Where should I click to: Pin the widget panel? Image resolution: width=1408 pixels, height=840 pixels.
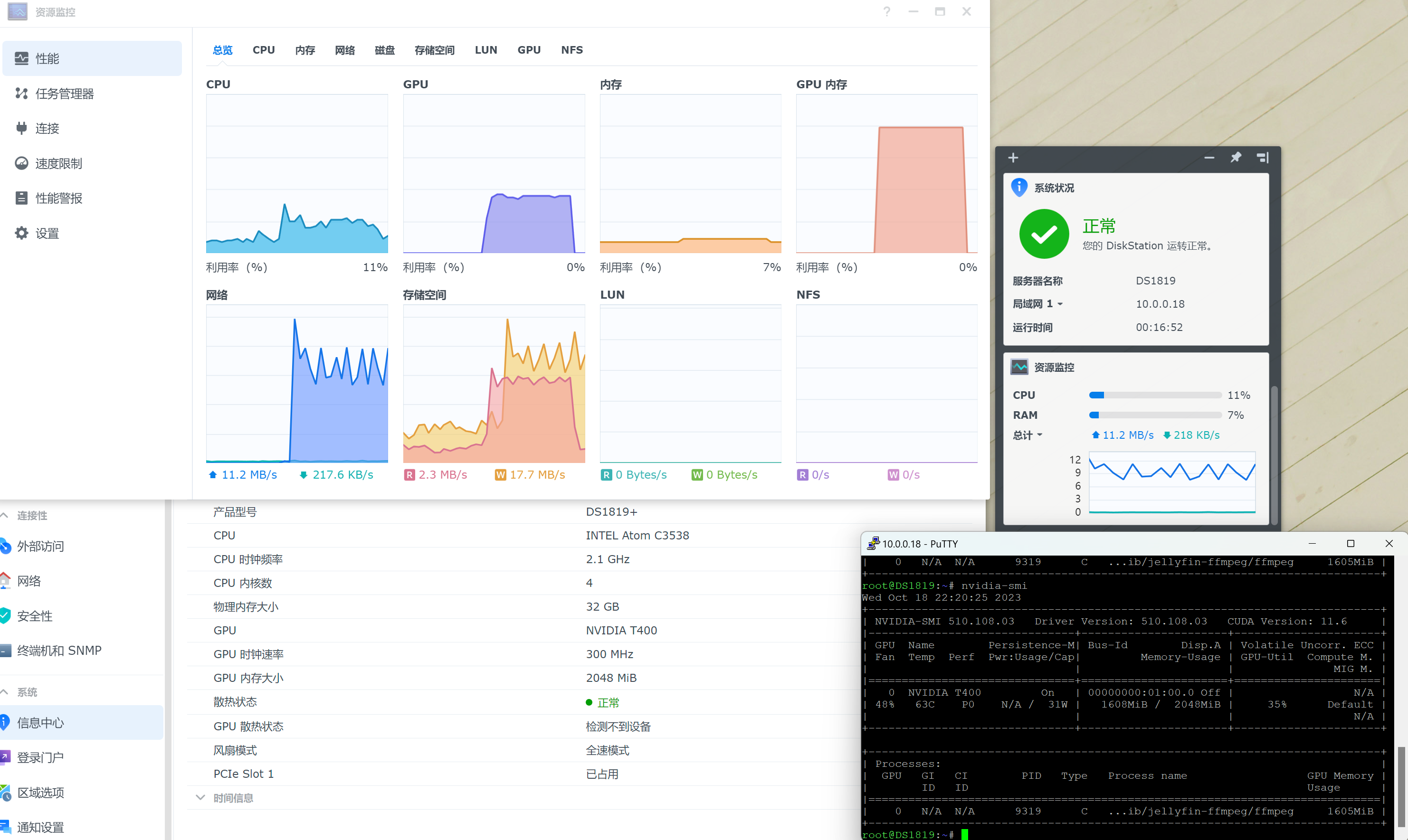point(1236,157)
